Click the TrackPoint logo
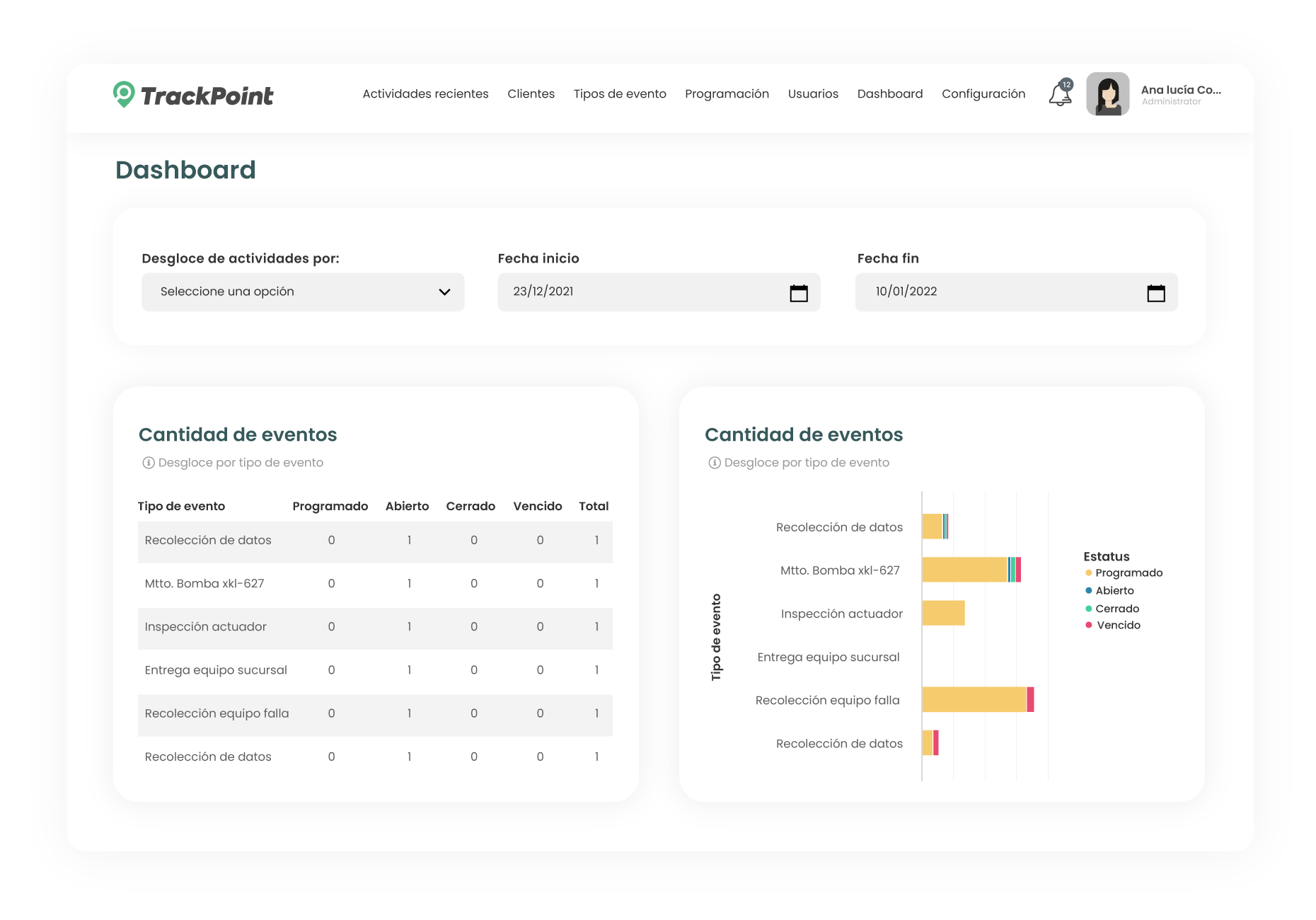The width and height of the screenshot is (1316, 920). 193,95
